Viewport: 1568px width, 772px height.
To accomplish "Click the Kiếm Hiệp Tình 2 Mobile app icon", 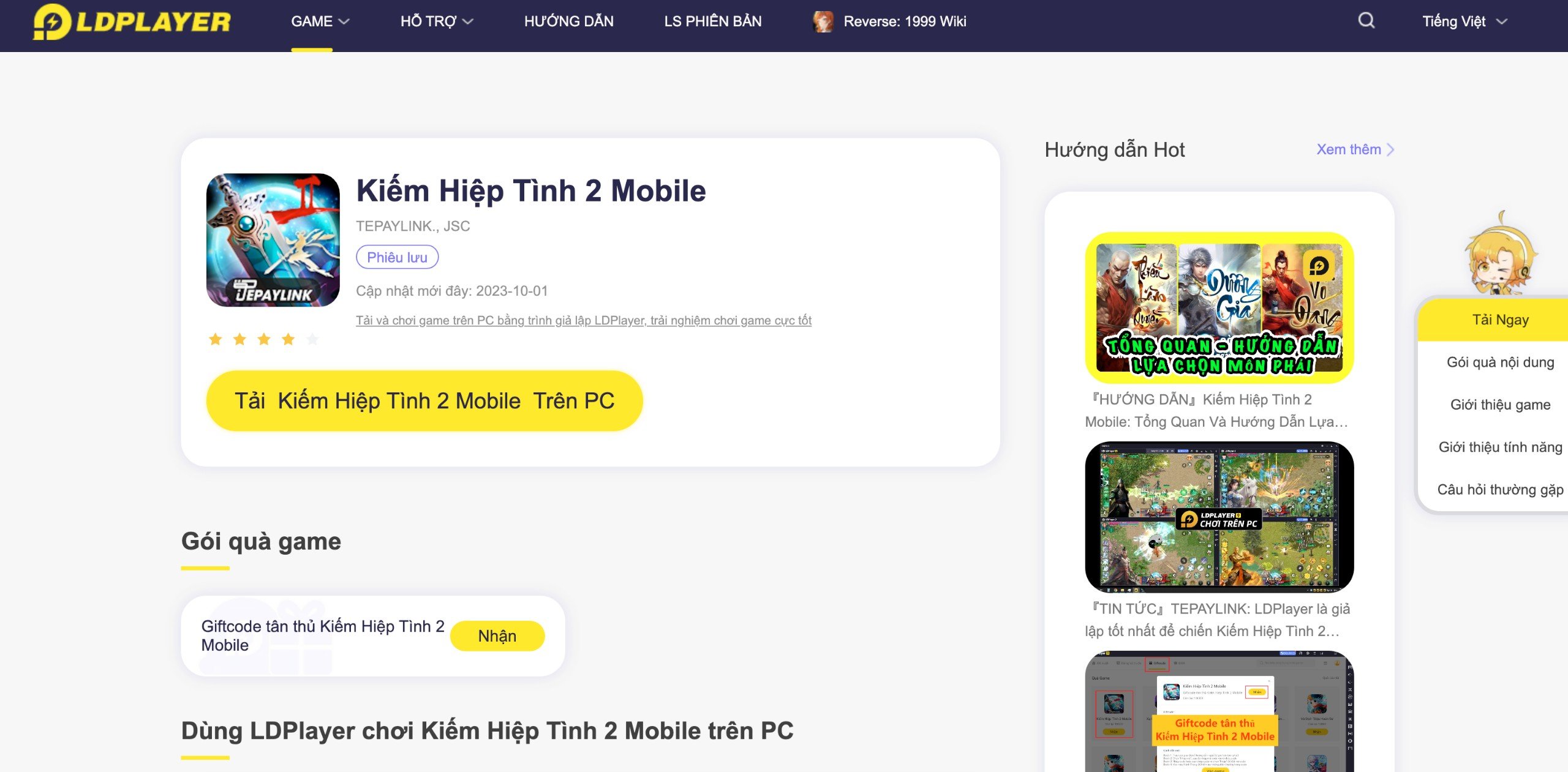I will click(273, 241).
